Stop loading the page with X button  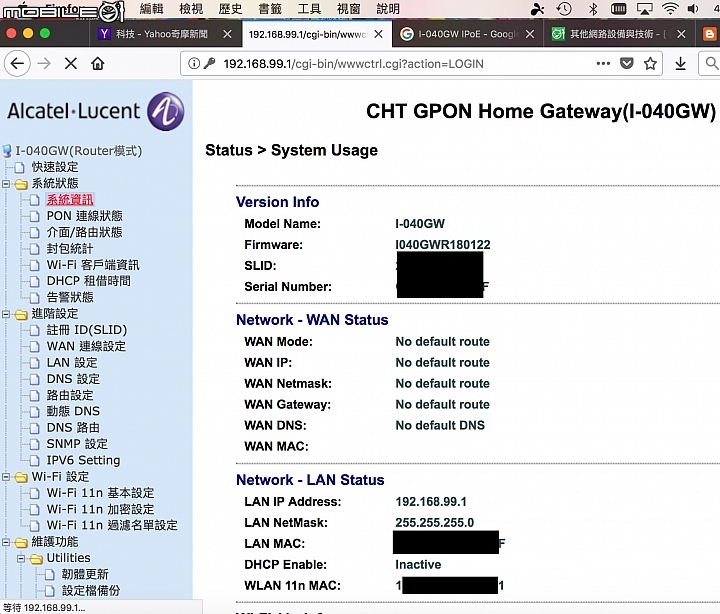pos(71,63)
